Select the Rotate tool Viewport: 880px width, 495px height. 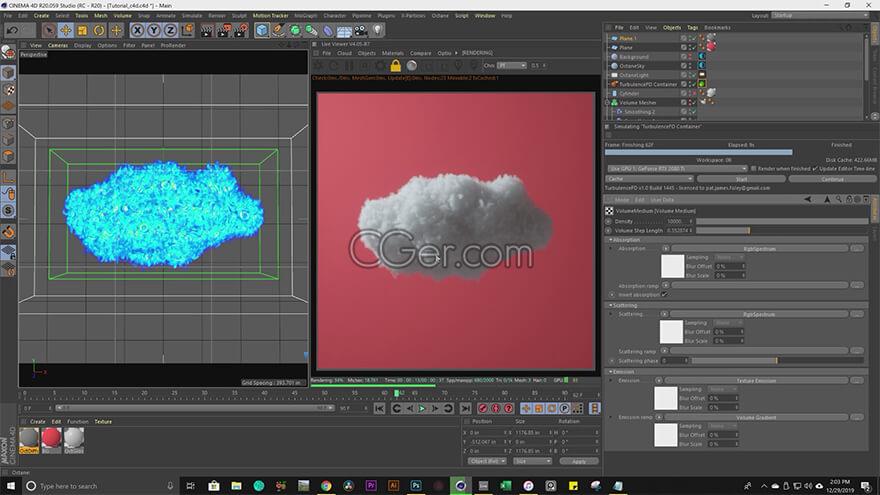coord(99,30)
